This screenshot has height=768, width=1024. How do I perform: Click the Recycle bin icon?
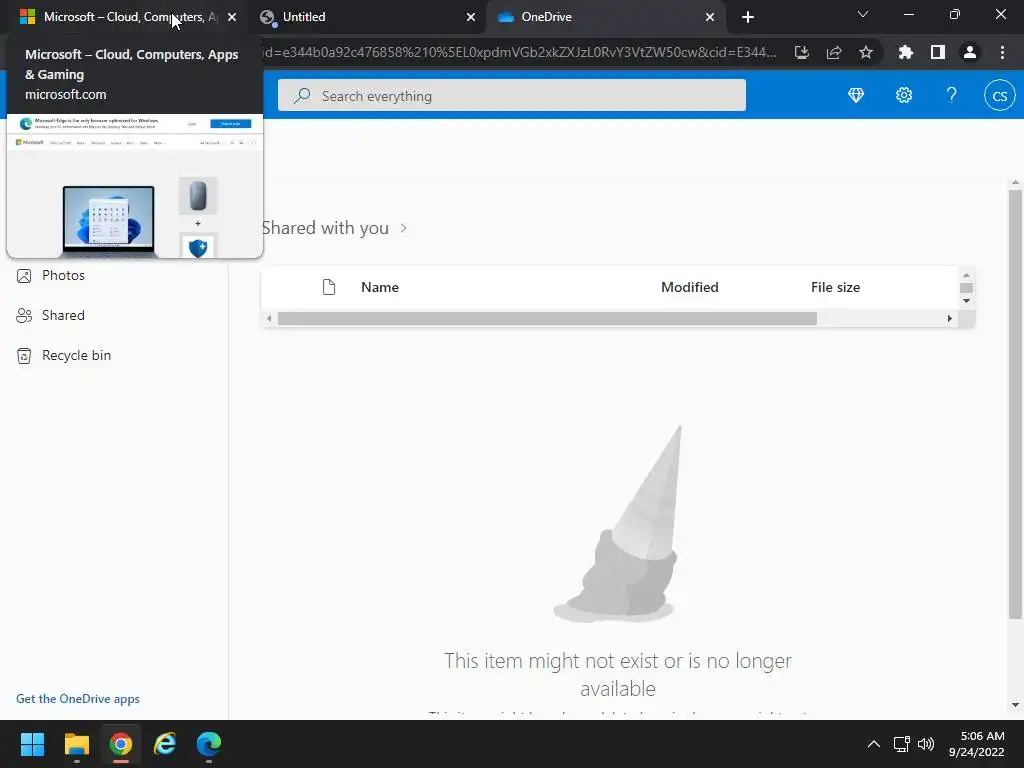point(24,355)
